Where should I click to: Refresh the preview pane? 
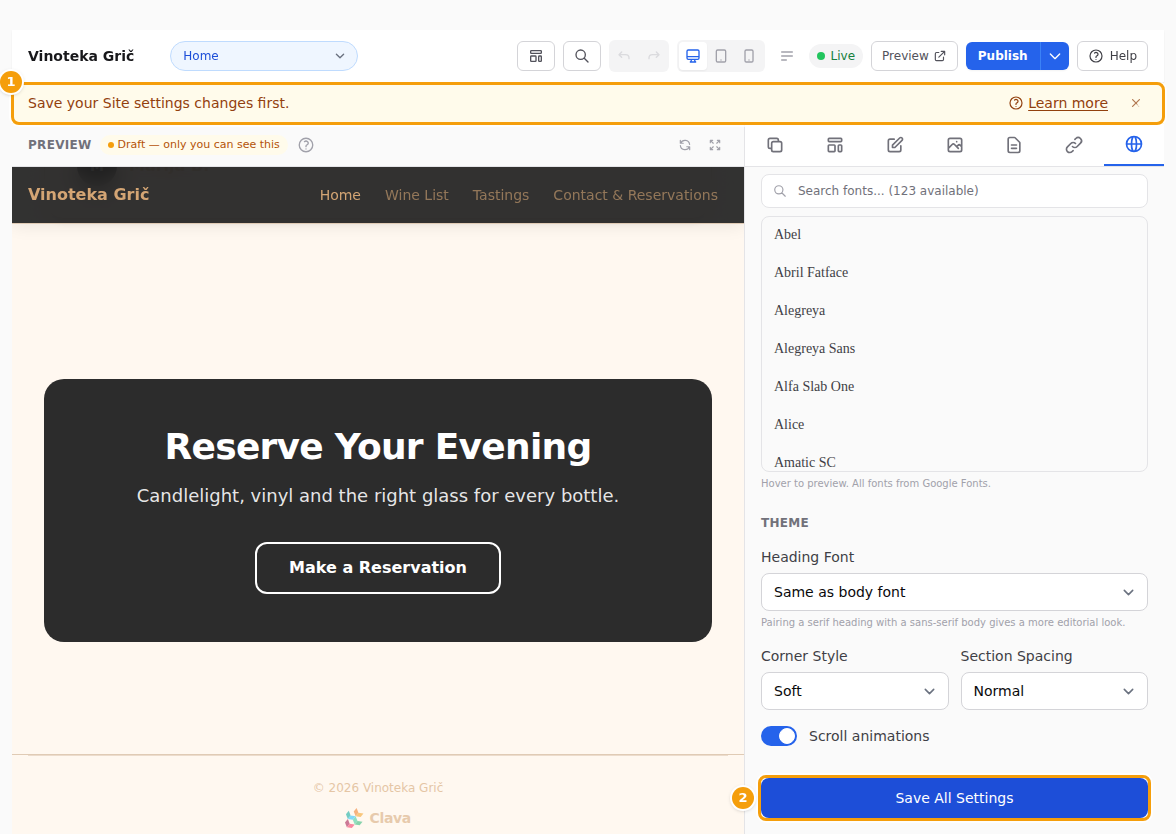(x=685, y=145)
